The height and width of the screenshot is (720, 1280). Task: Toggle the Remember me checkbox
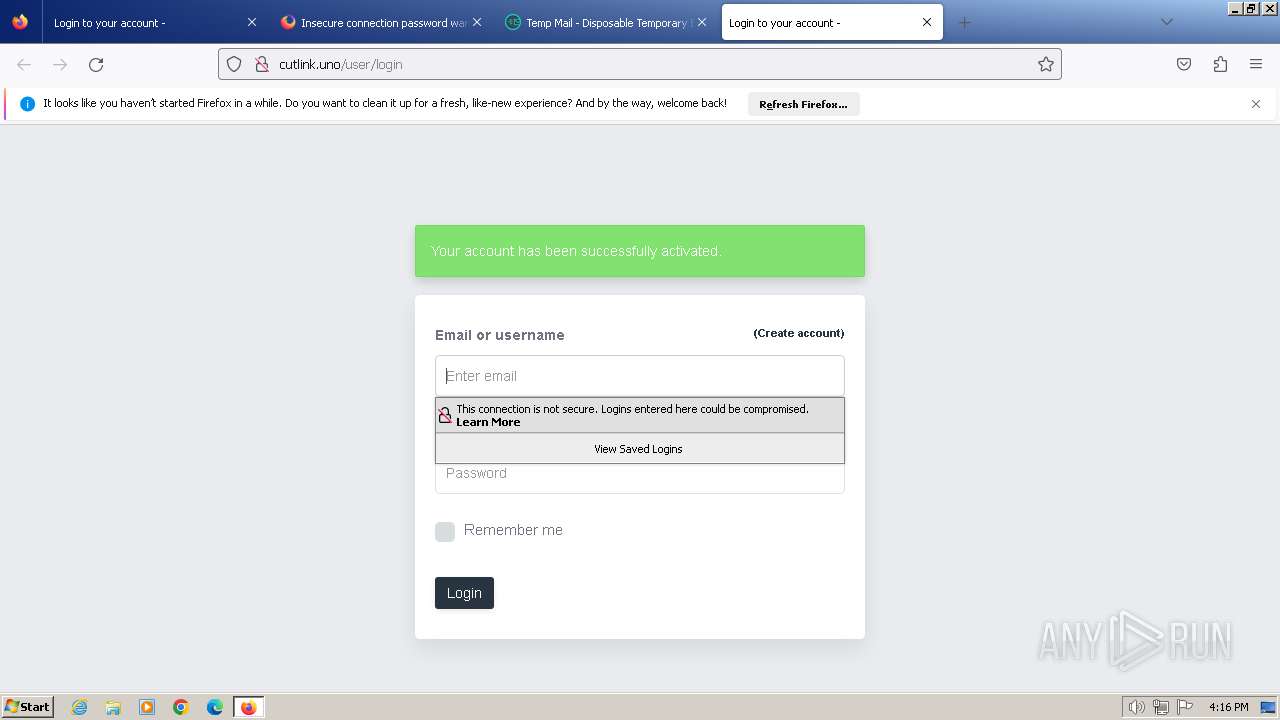point(445,532)
